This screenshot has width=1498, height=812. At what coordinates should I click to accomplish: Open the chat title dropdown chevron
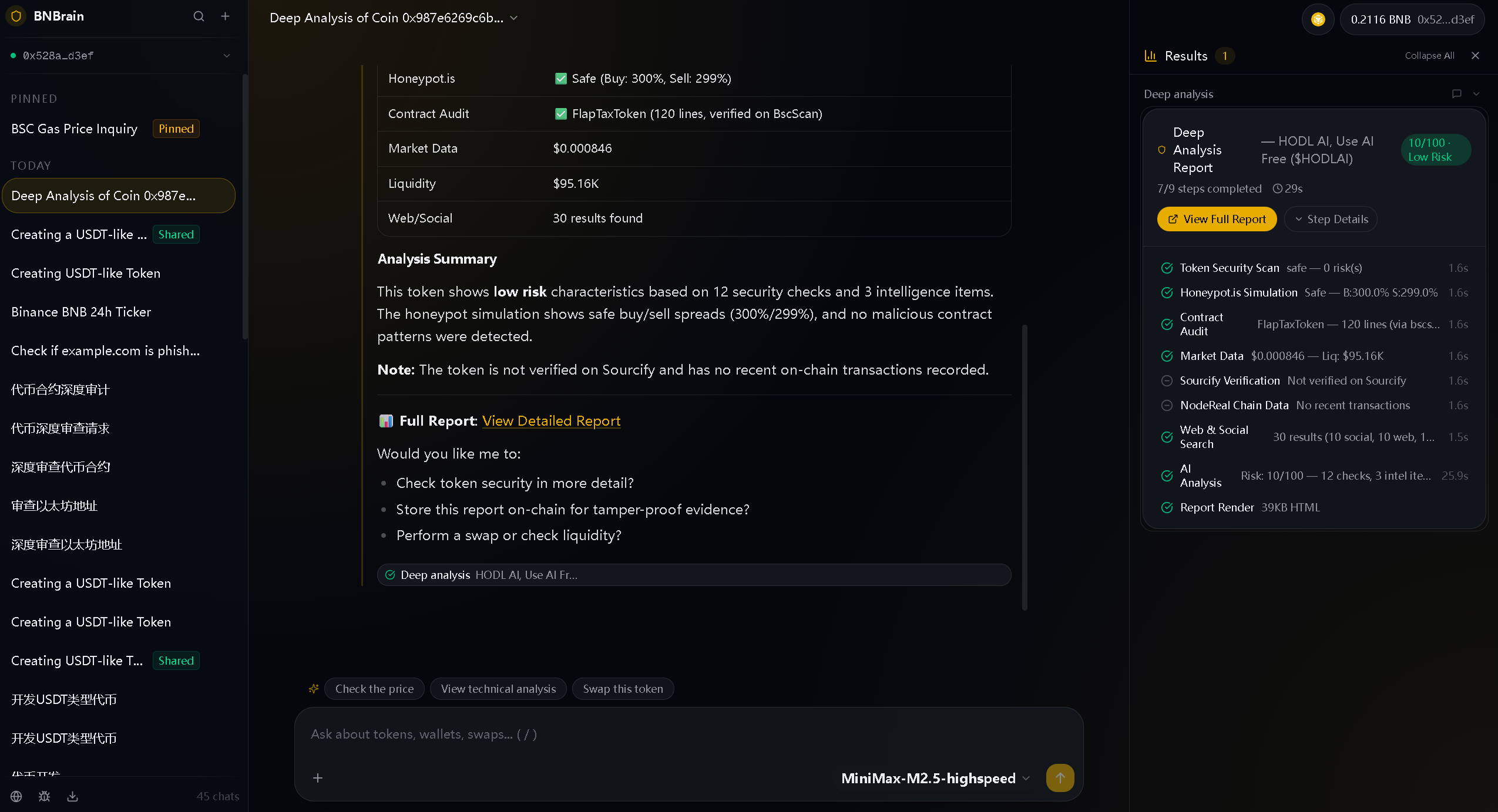[514, 18]
